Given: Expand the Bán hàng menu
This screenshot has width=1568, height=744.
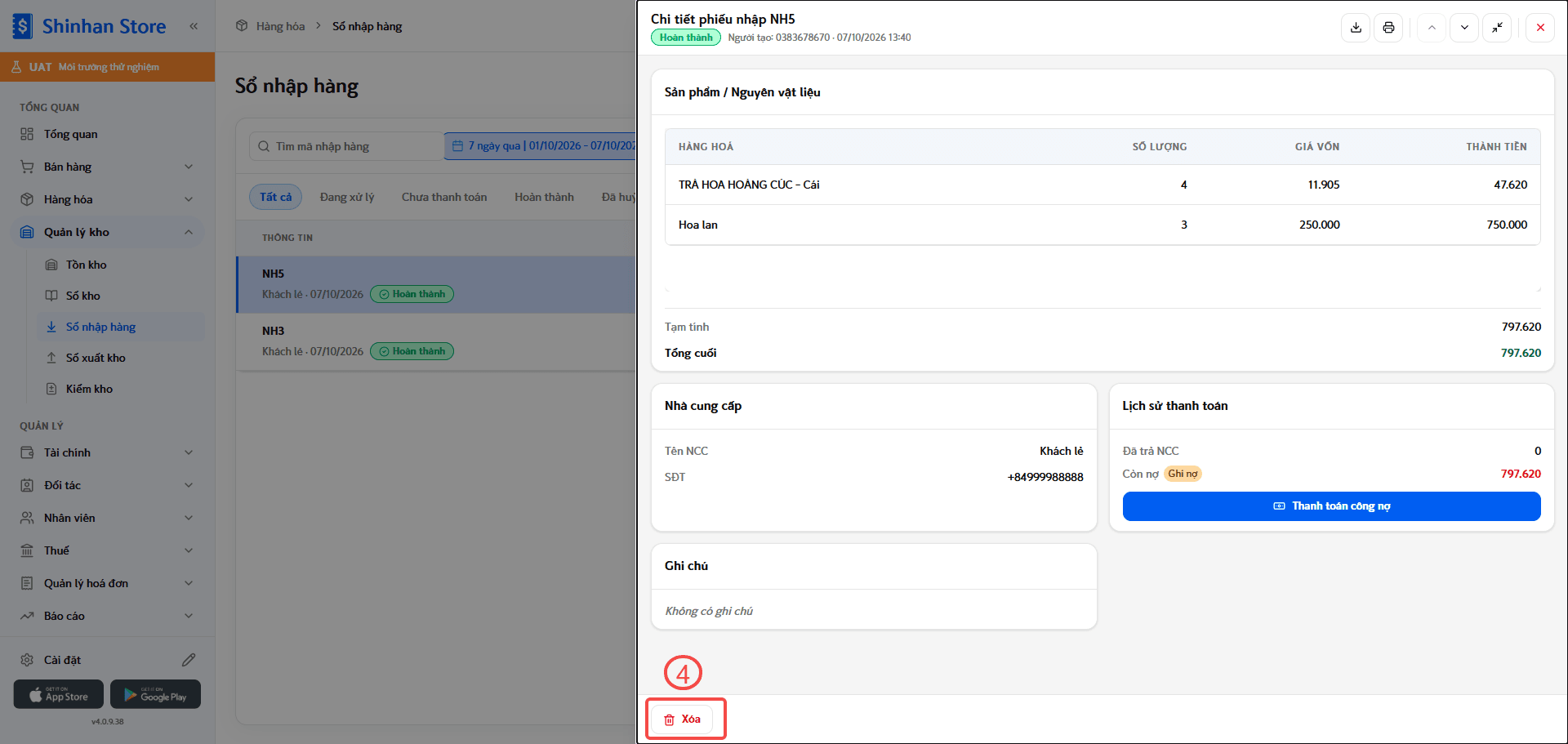Looking at the screenshot, I should [108, 167].
